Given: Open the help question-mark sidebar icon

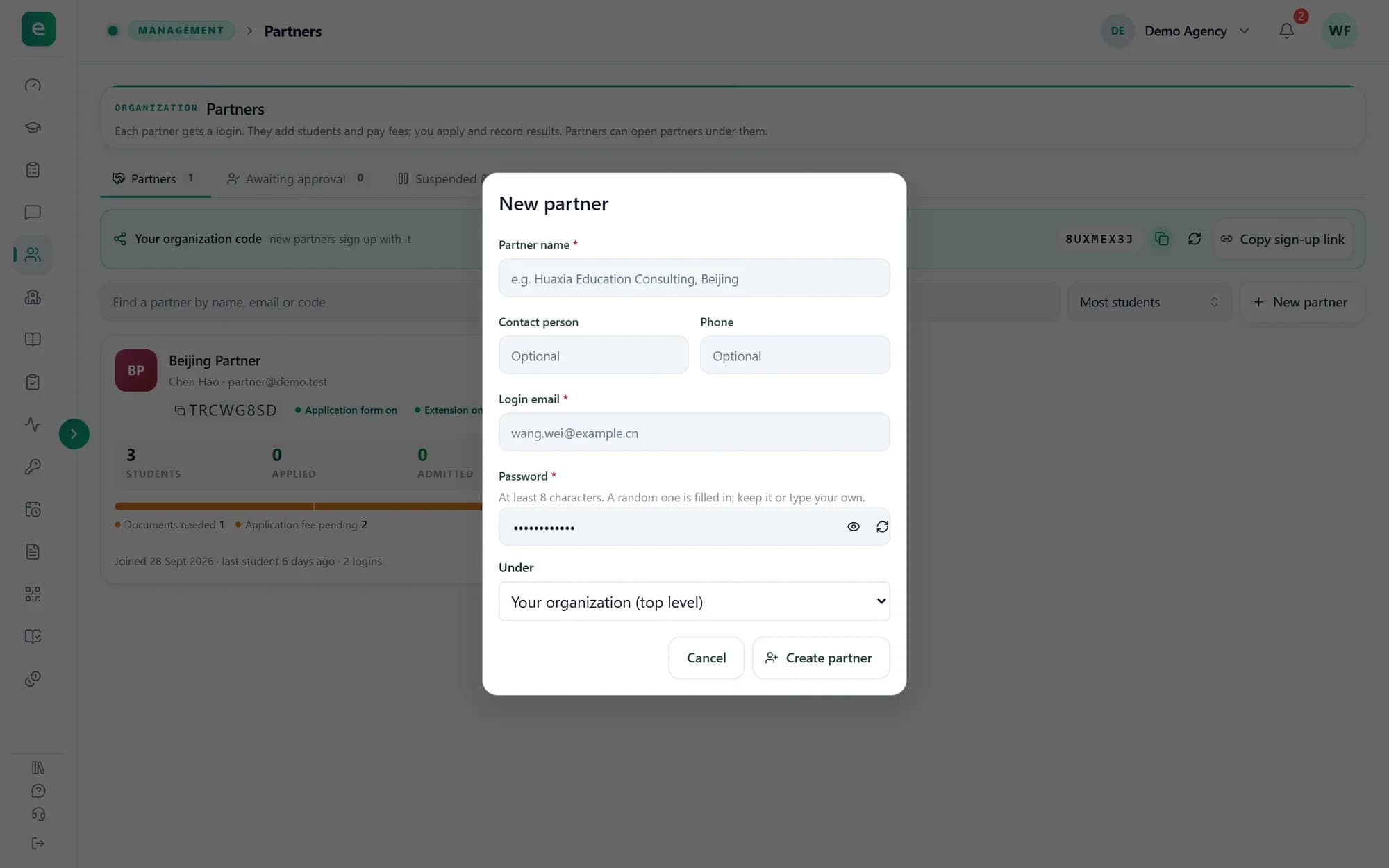Looking at the screenshot, I should 38,791.
